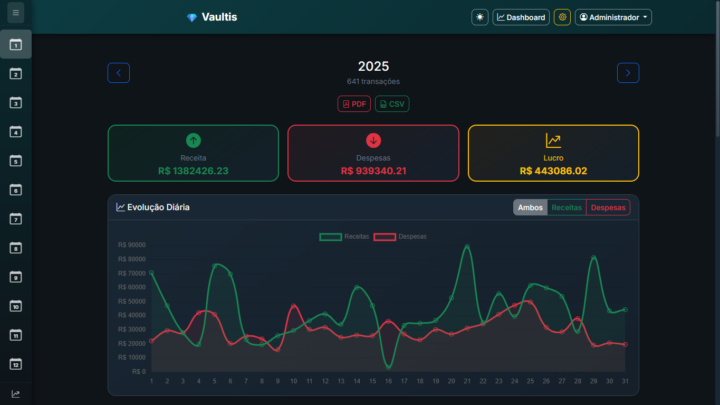Screen dimensions: 720x405
Task: Go to previous year with left chevron
Action: coord(119,72)
